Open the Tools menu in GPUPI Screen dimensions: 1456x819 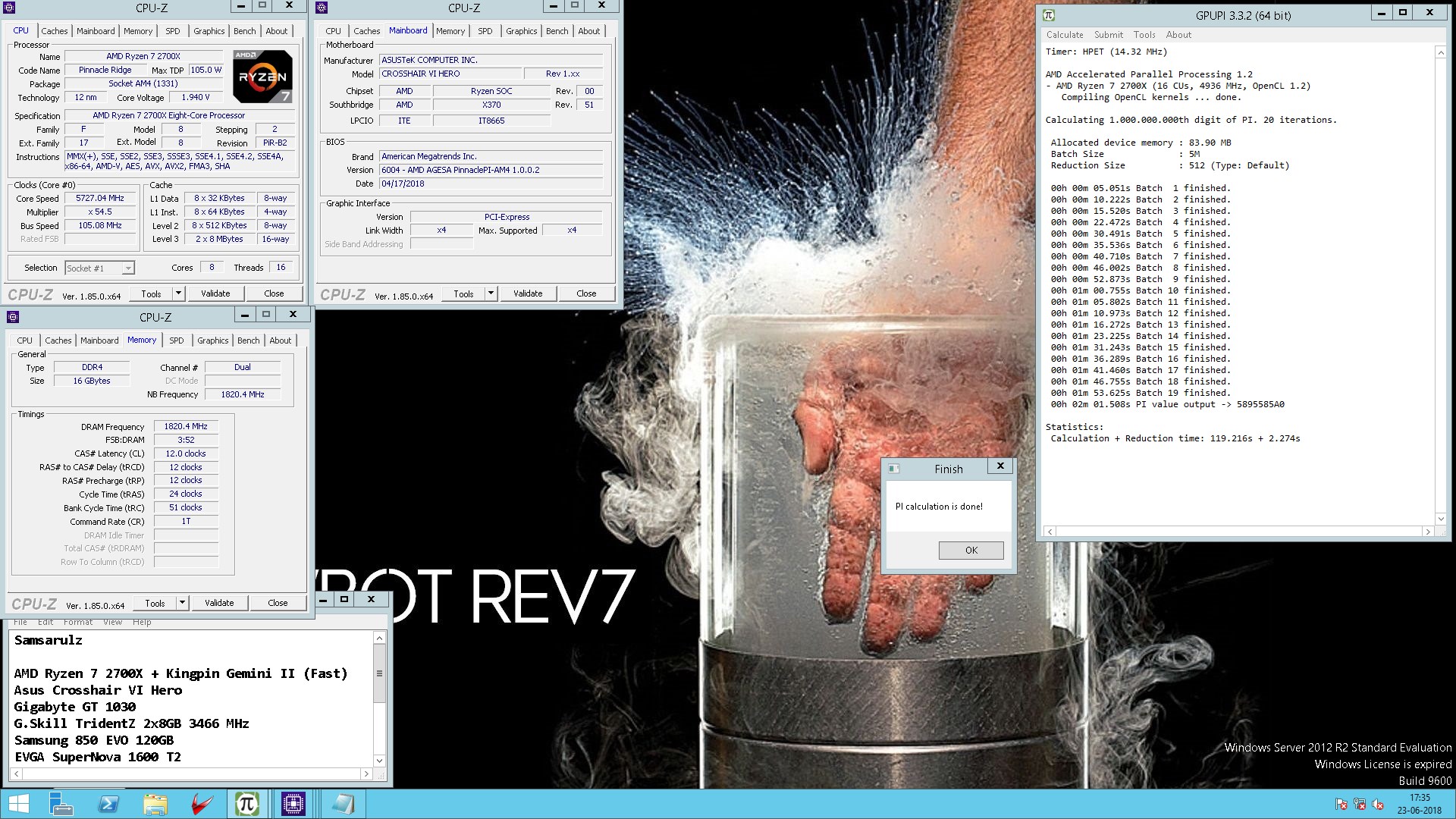(1144, 35)
